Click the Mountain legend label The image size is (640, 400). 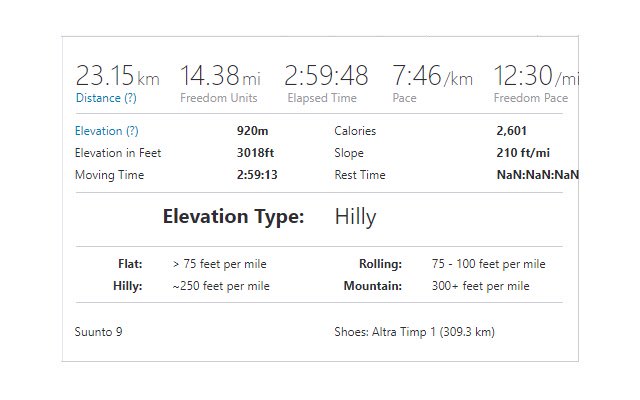click(x=373, y=286)
